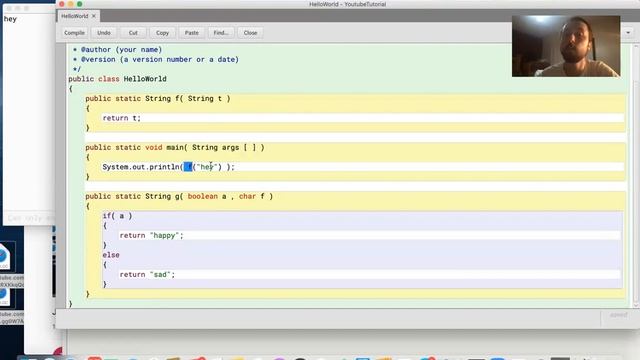Click the 'else' keyword line
This screenshot has height=360, width=640.
pyautogui.click(x=111, y=255)
